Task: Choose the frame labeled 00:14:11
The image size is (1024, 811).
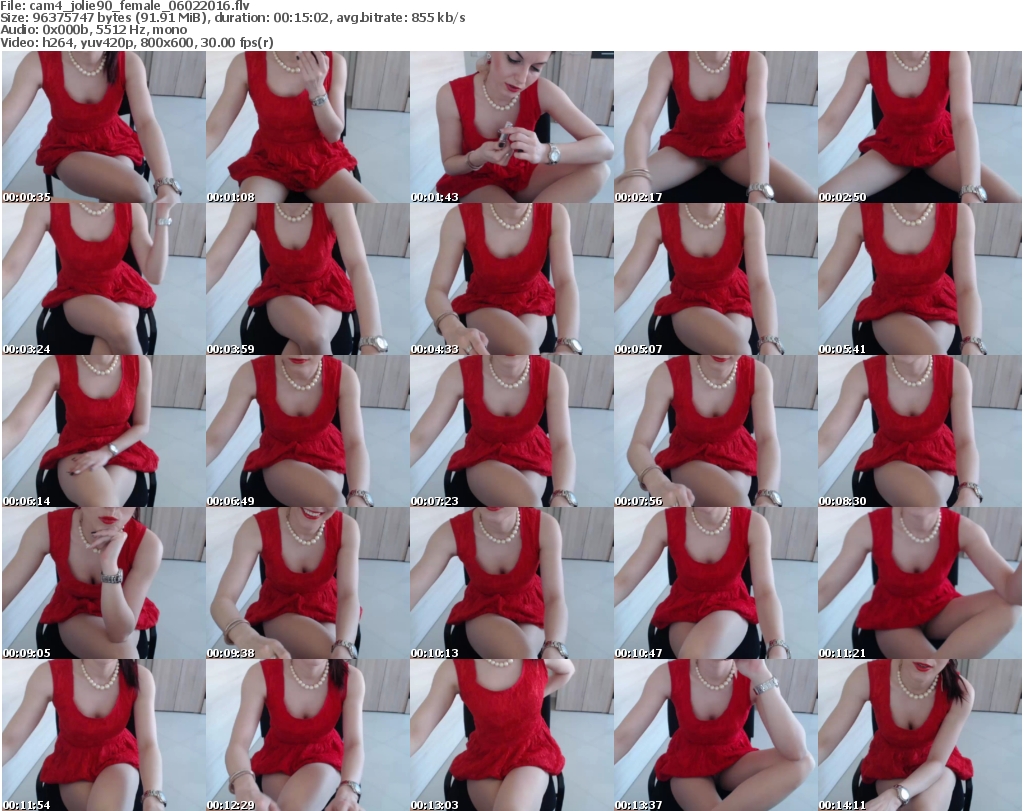Action: [x=920, y=735]
